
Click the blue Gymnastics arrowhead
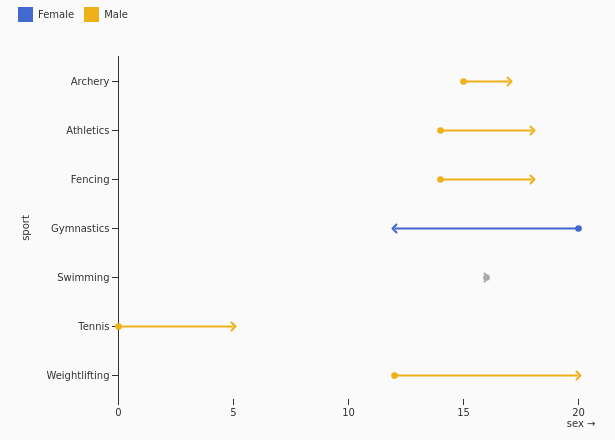395,229
